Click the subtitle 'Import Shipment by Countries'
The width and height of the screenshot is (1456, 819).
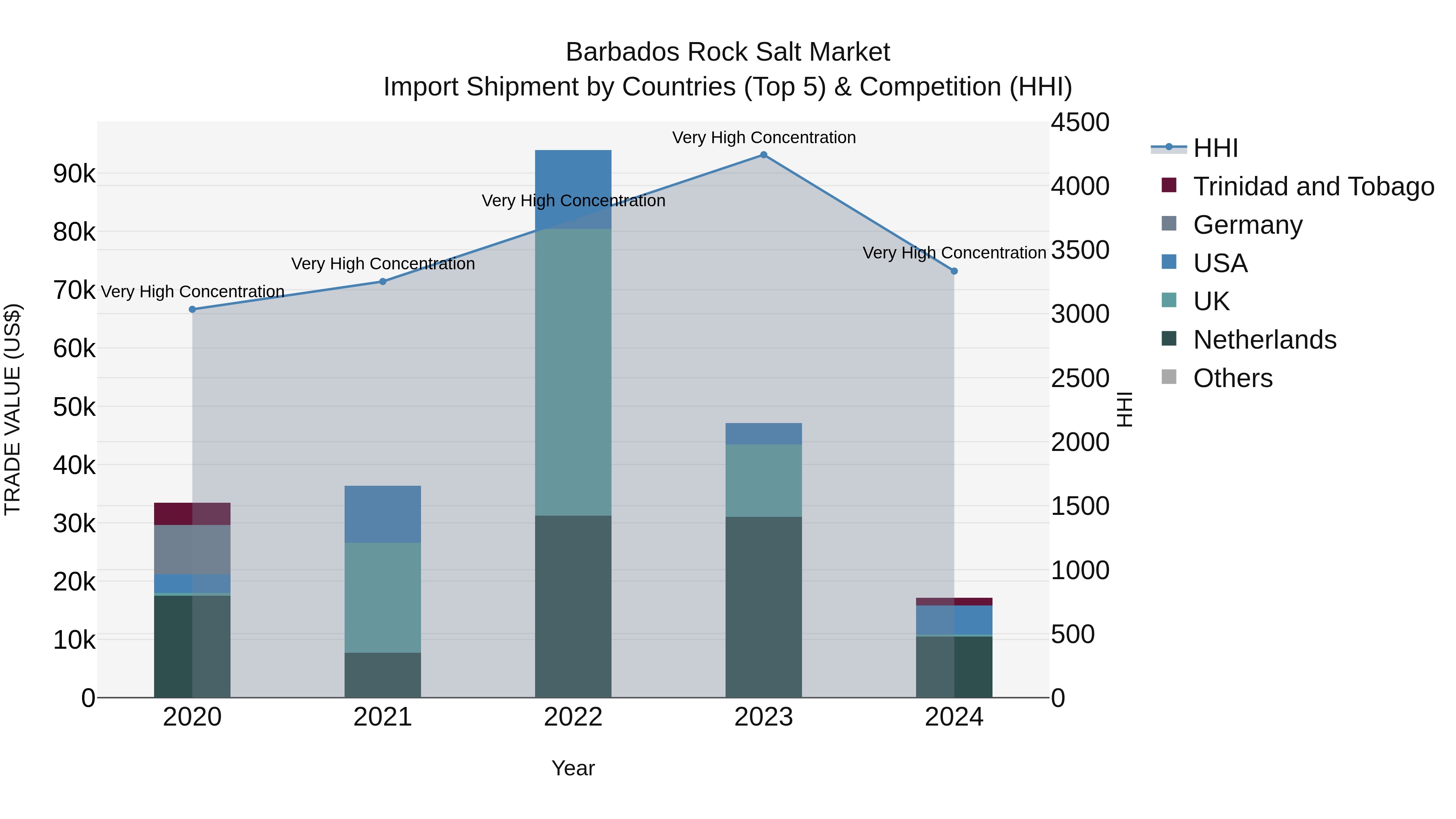(x=559, y=87)
